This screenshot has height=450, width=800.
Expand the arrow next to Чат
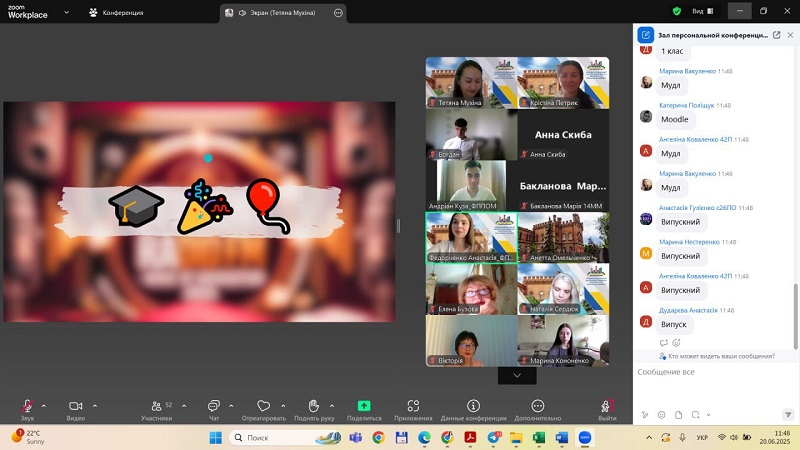pos(231,406)
